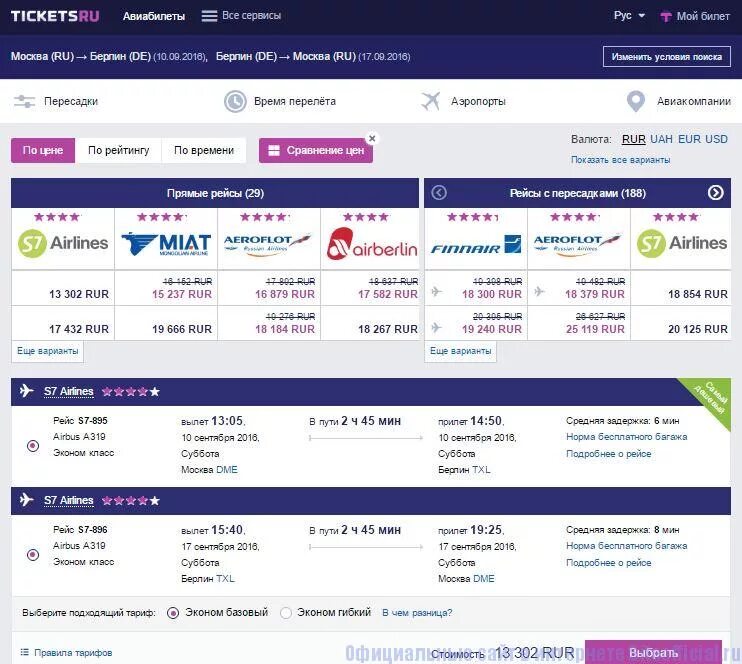Select the radio button for flight S7-896
The height and width of the screenshot is (664, 742).
33,554
